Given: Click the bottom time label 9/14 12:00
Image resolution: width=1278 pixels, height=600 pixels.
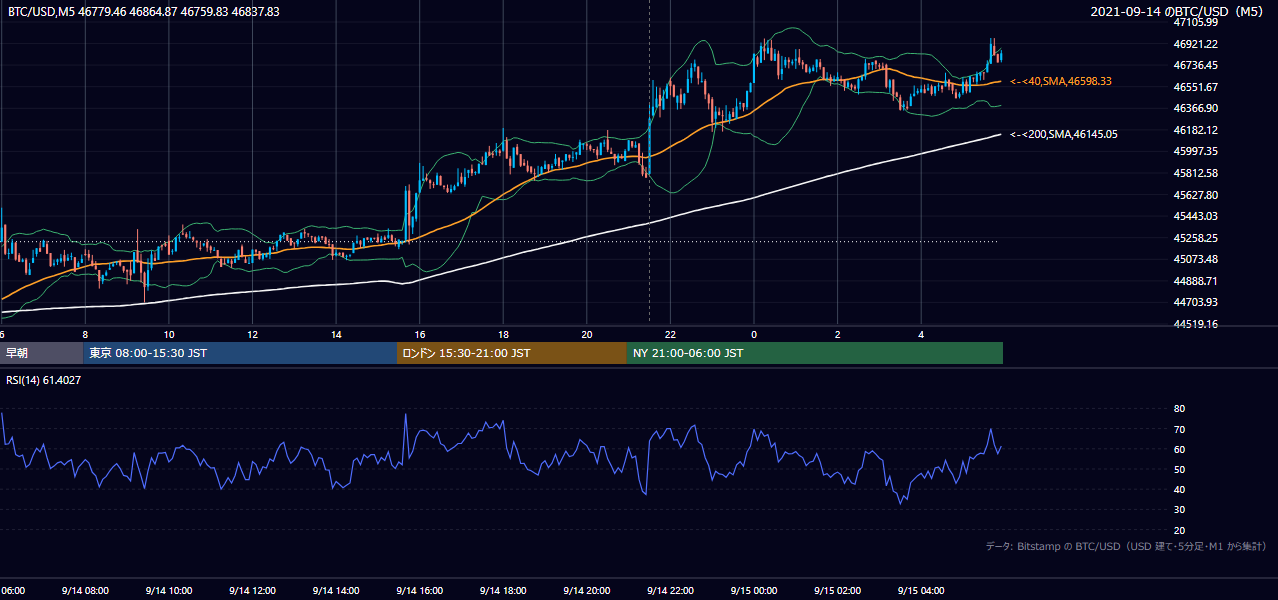Looking at the screenshot, I should coord(252,591).
